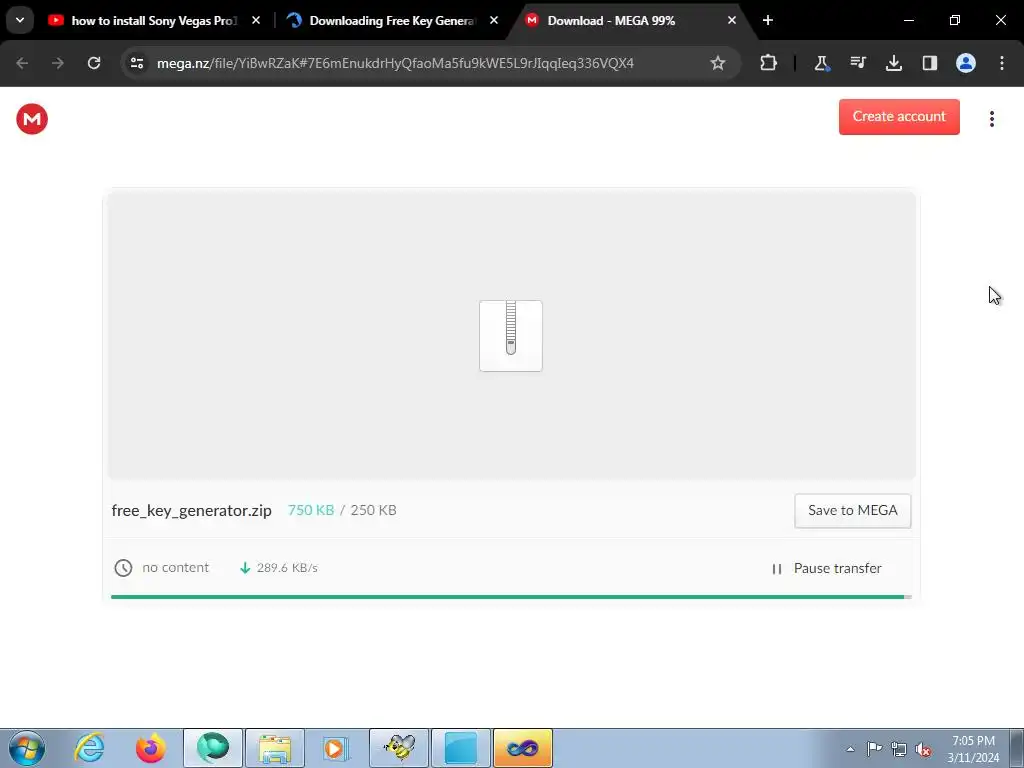Screen dimensions: 1024x768
Task: Click the 250 KB total size
Action: tap(374, 510)
